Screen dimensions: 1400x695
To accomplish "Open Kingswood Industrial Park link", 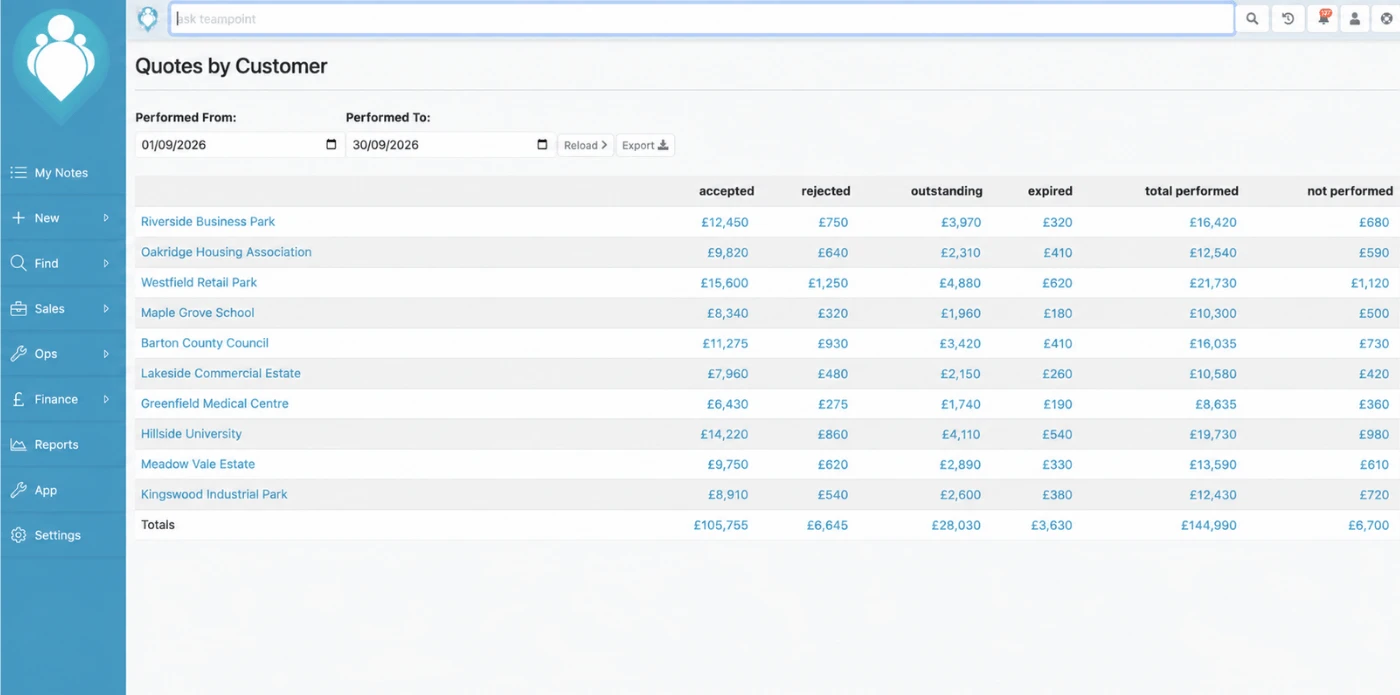I will pos(214,494).
